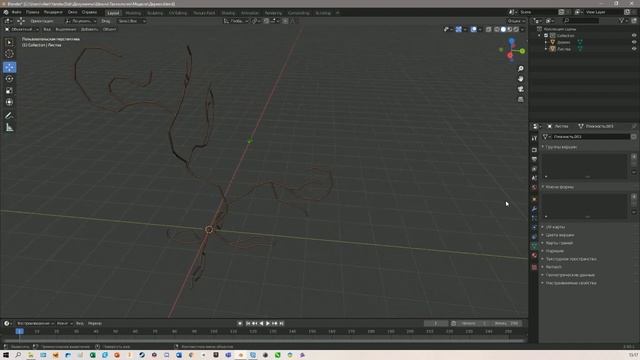Viewport: 640px width, 360px height.
Task: Jump to timeline start frame
Action: (x=248, y=323)
